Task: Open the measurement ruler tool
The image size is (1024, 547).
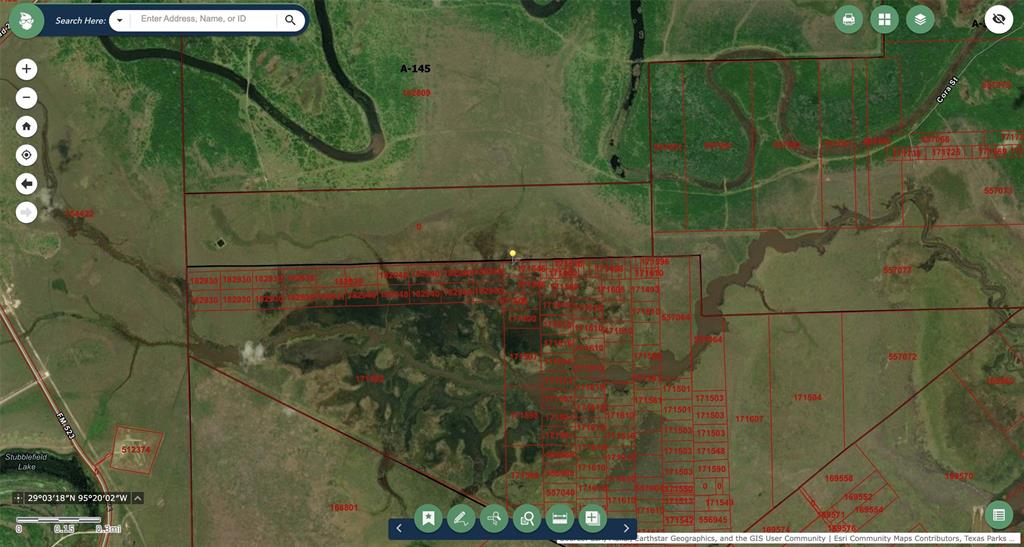Action: tap(560, 518)
